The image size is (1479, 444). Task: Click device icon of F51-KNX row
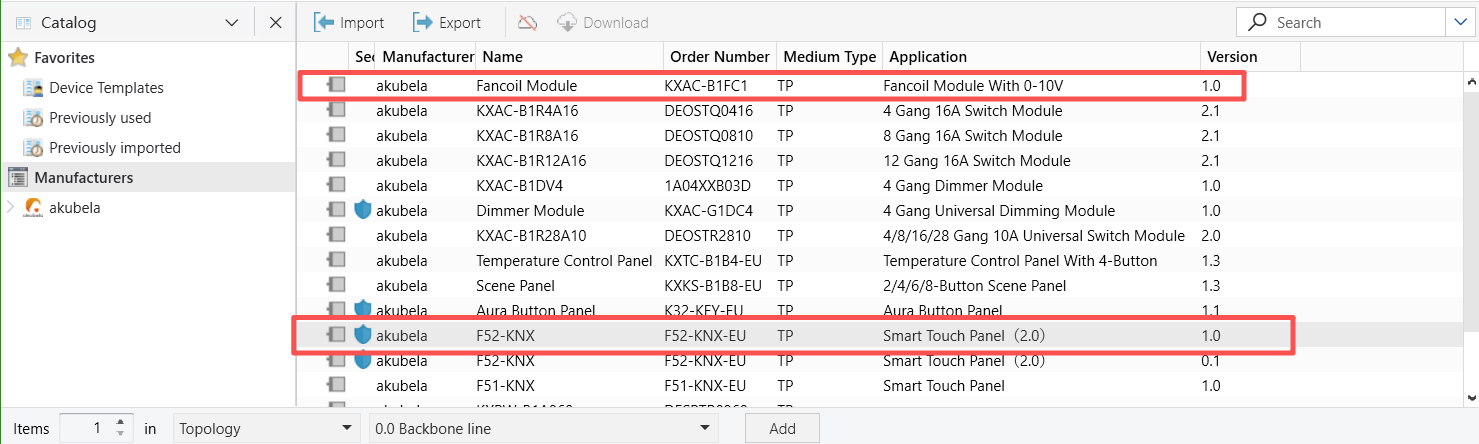(336, 385)
